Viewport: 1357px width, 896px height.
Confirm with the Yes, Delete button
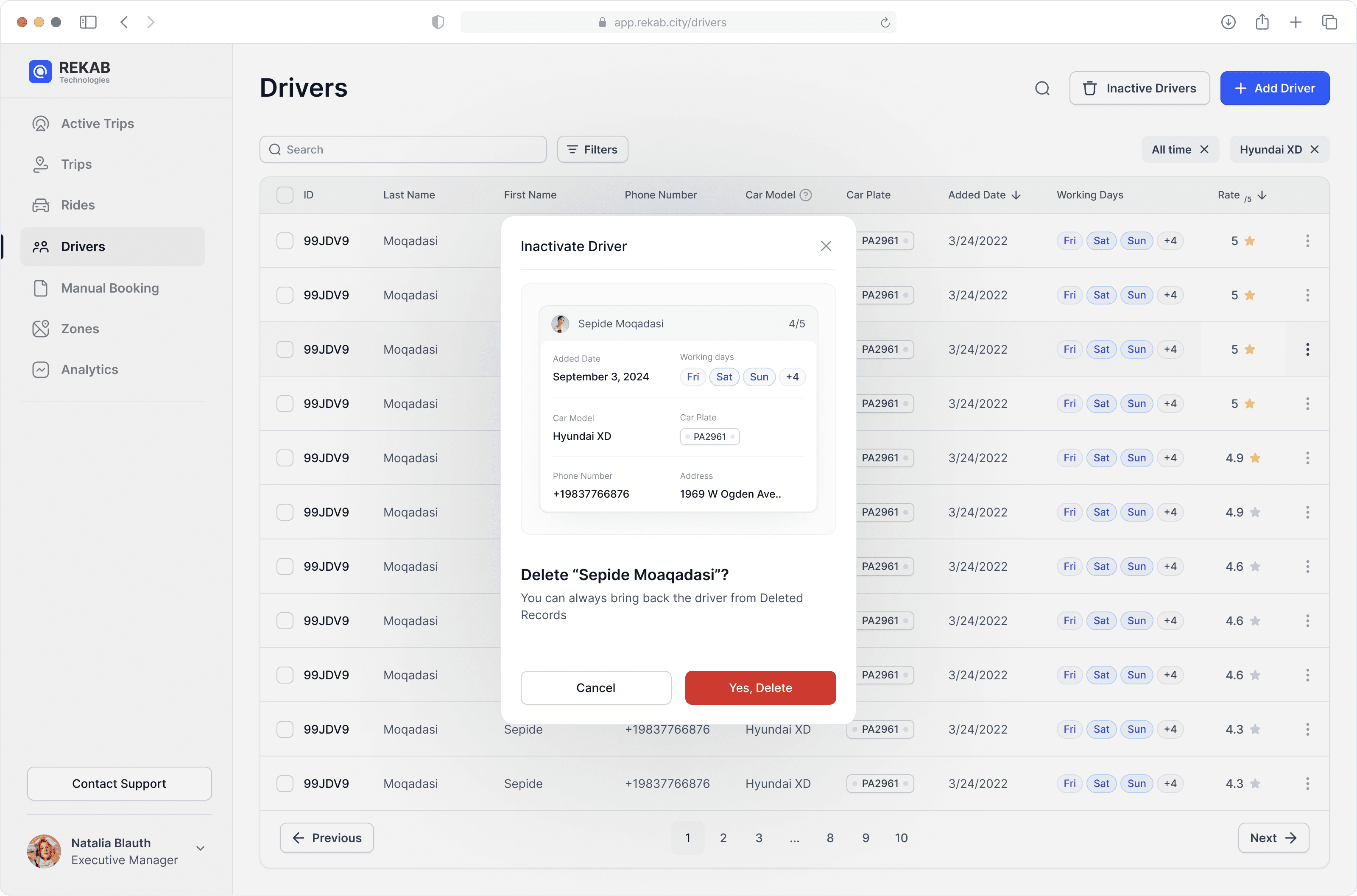coord(760,687)
